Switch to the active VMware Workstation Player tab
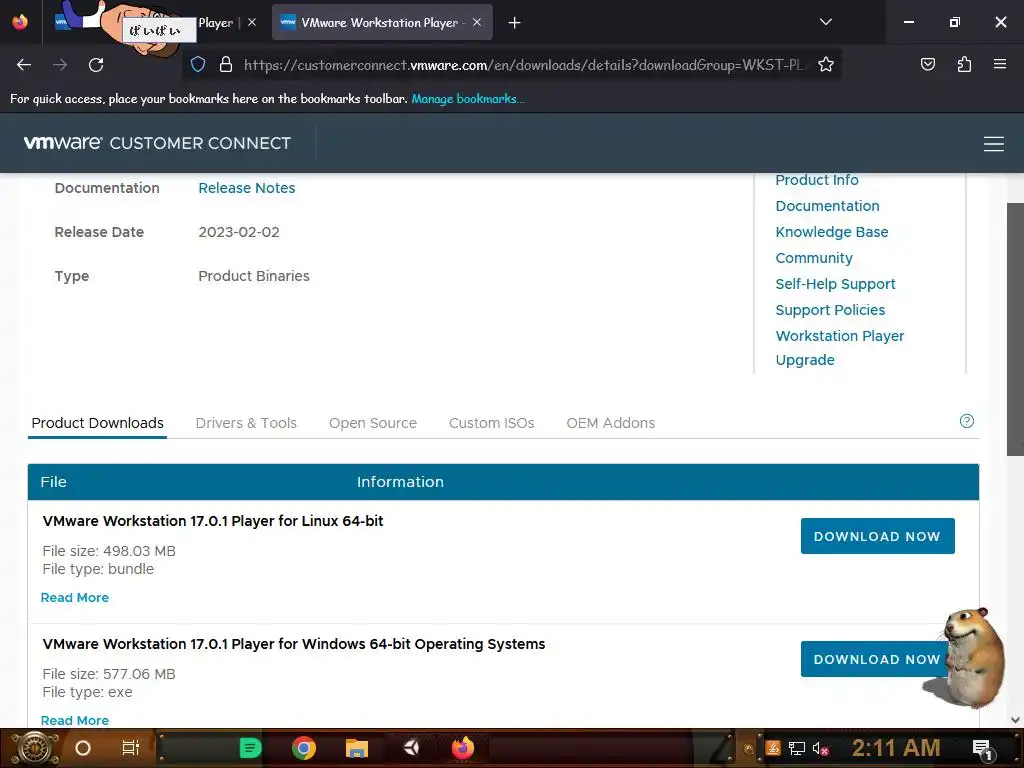The image size is (1024, 768). (382, 23)
